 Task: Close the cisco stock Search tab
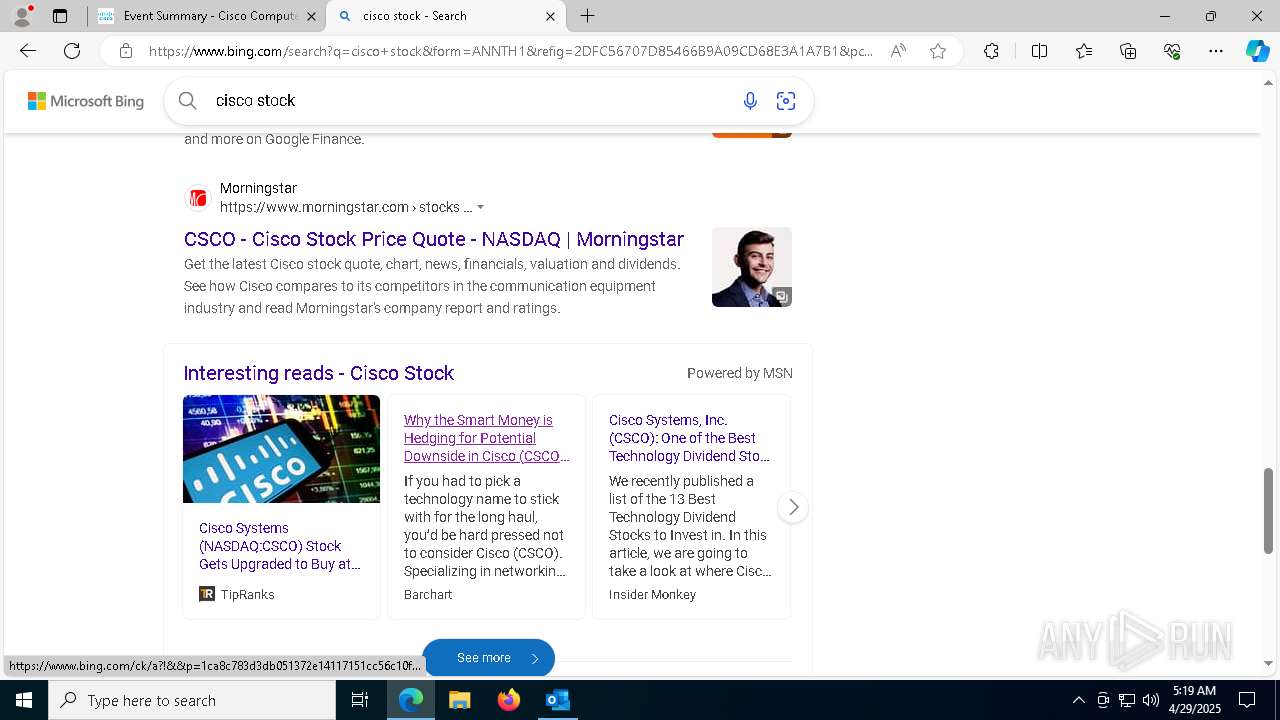550,16
